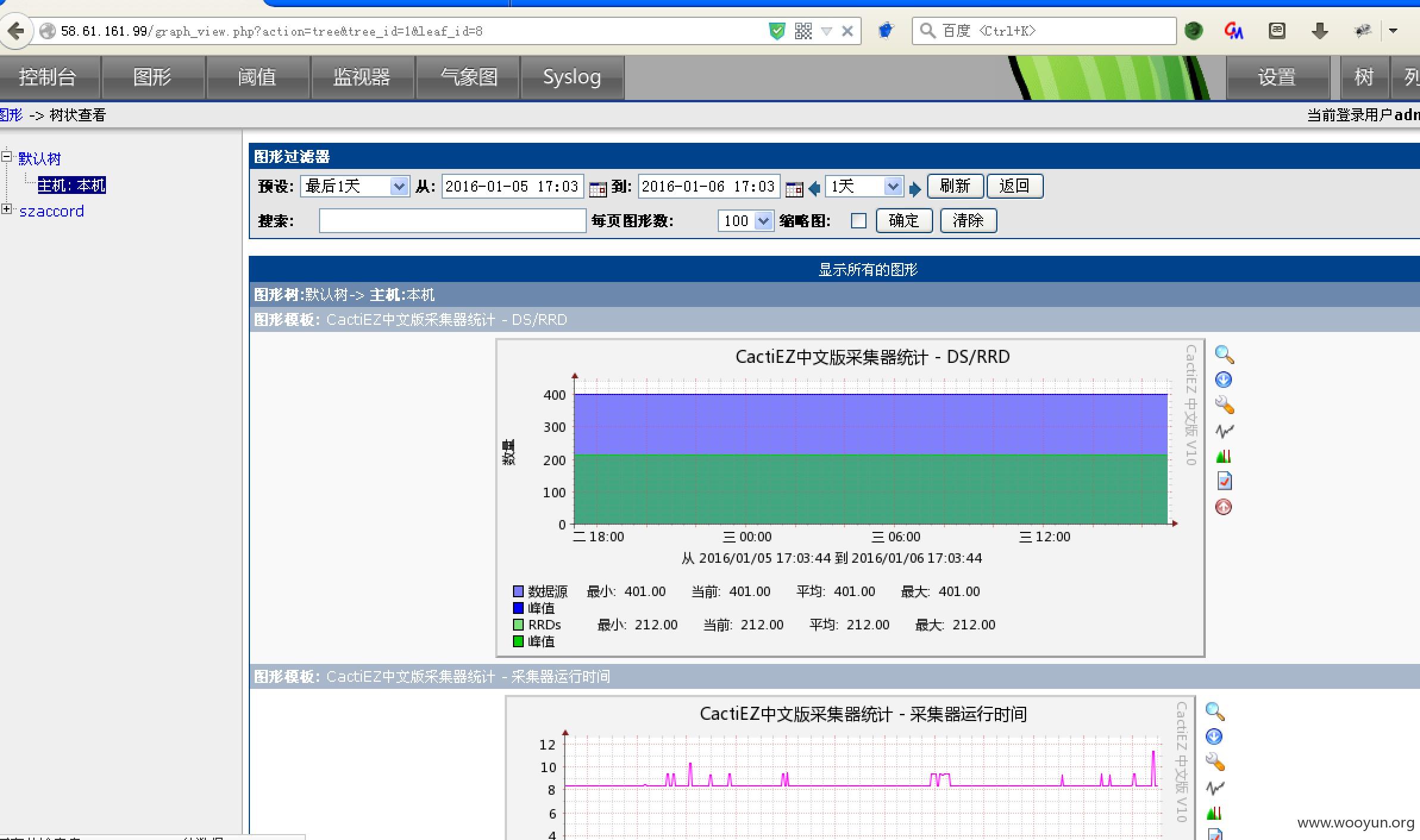Open the calendar picker next to the start date
This screenshot has height=840, width=1420.
598,189
